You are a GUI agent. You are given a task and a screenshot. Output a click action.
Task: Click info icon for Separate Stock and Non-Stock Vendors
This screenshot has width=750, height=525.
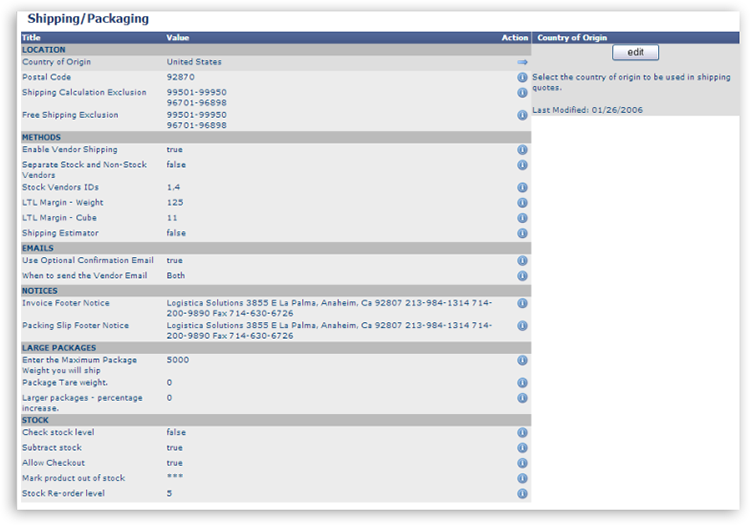tap(522, 165)
